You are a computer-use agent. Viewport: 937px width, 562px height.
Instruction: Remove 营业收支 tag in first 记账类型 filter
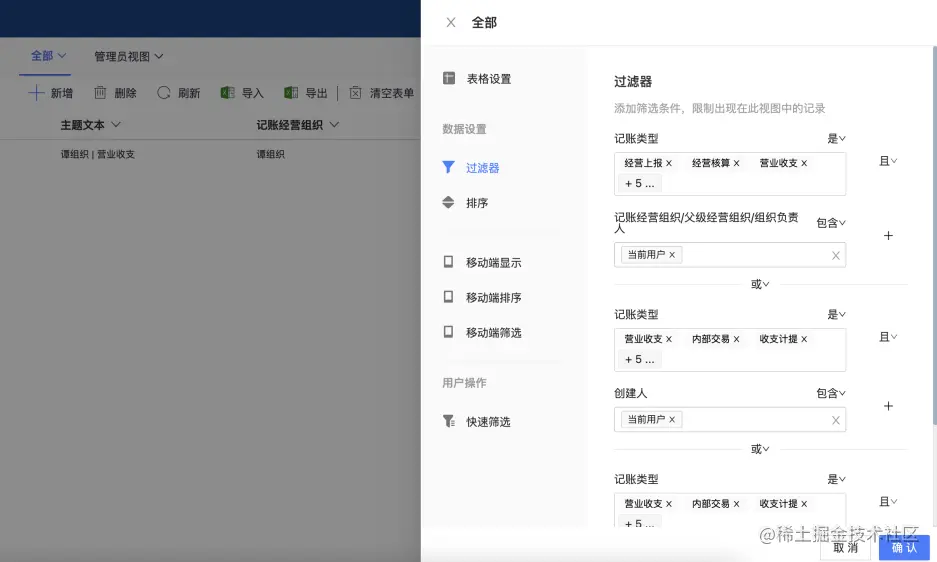tap(804, 163)
